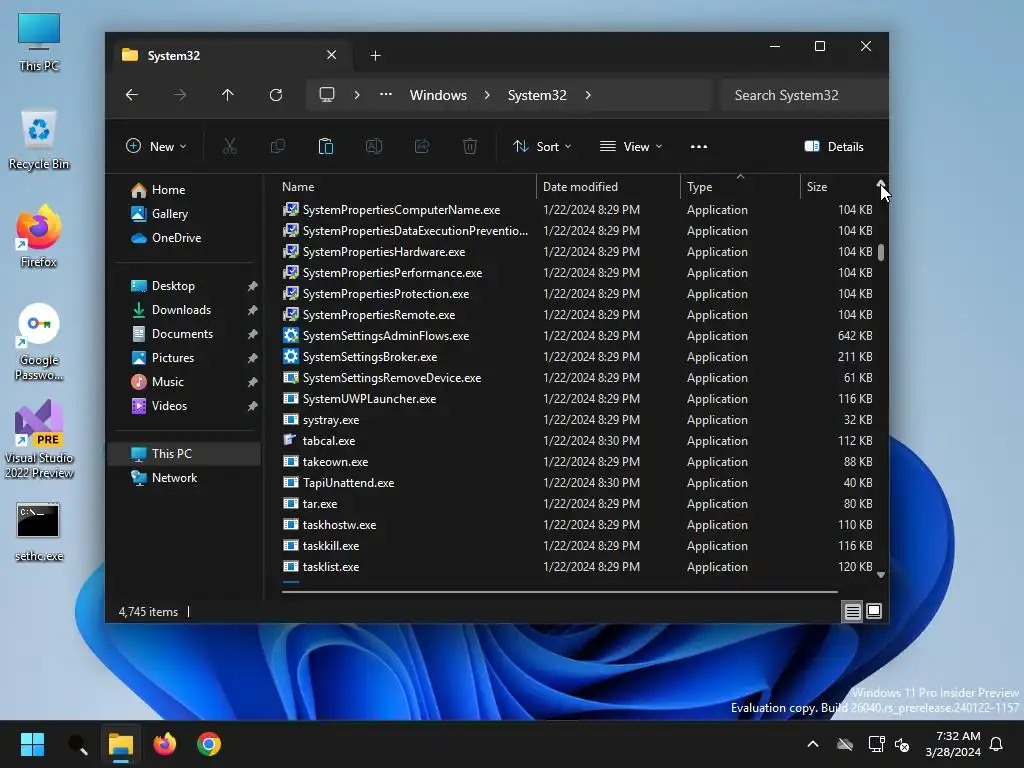Open Chrome from the taskbar
The width and height of the screenshot is (1024, 768).
(209, 744)
